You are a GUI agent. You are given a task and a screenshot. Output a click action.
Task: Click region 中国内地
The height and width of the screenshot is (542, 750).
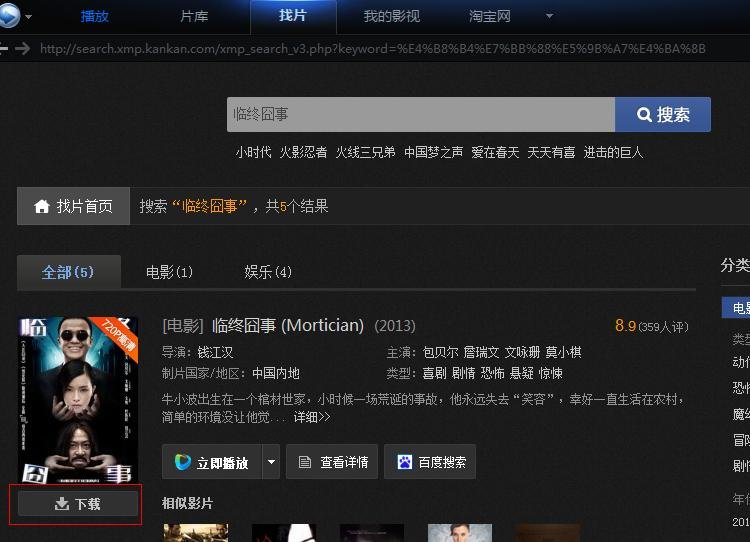[276, 373]
